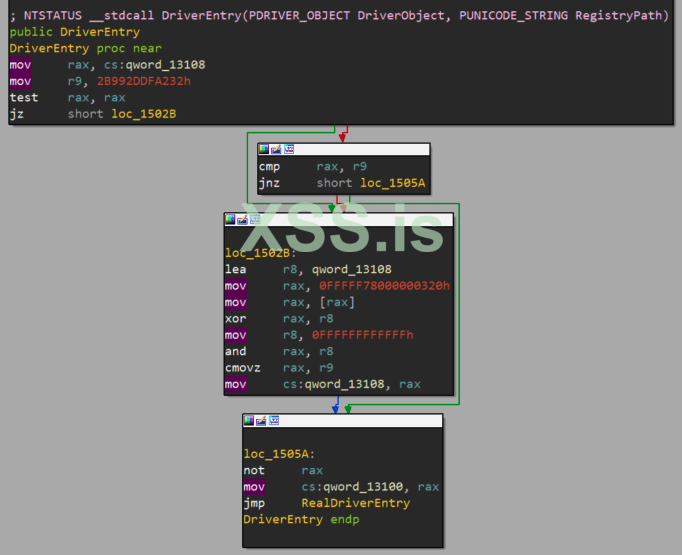Select the 'public DriverEntry' line
Viewport: 682px width, 555px height.
[x=75, y=32]
